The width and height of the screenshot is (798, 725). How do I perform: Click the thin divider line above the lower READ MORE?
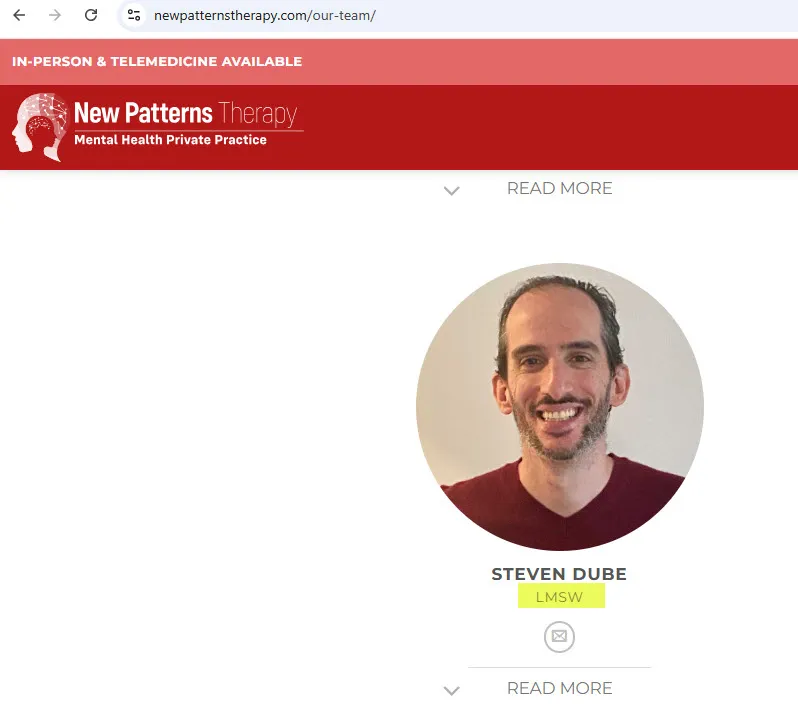coord(559,667)
